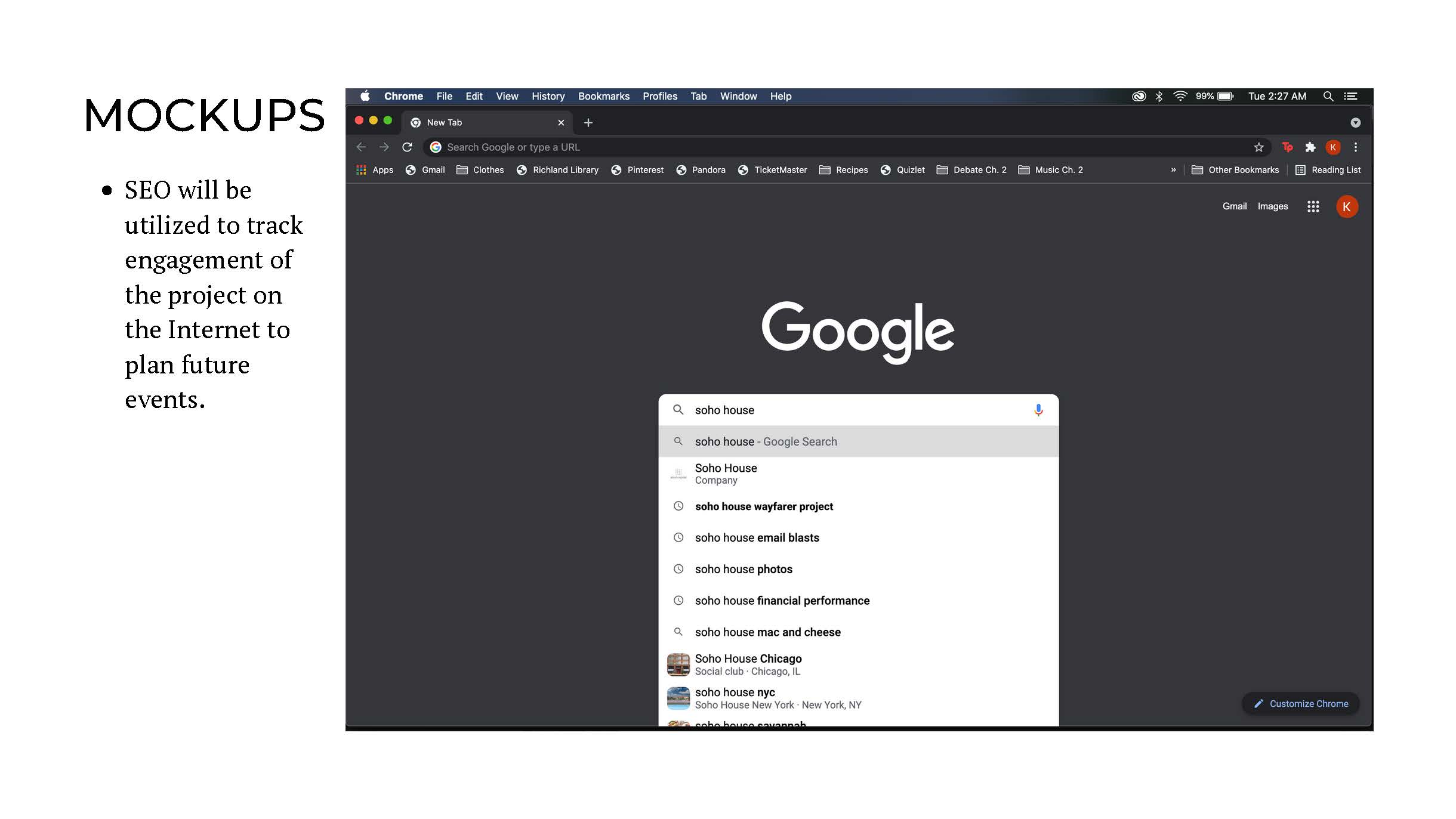Open Chrome's three-dot menu
1456x819 pixels.
click(1355, 147)
